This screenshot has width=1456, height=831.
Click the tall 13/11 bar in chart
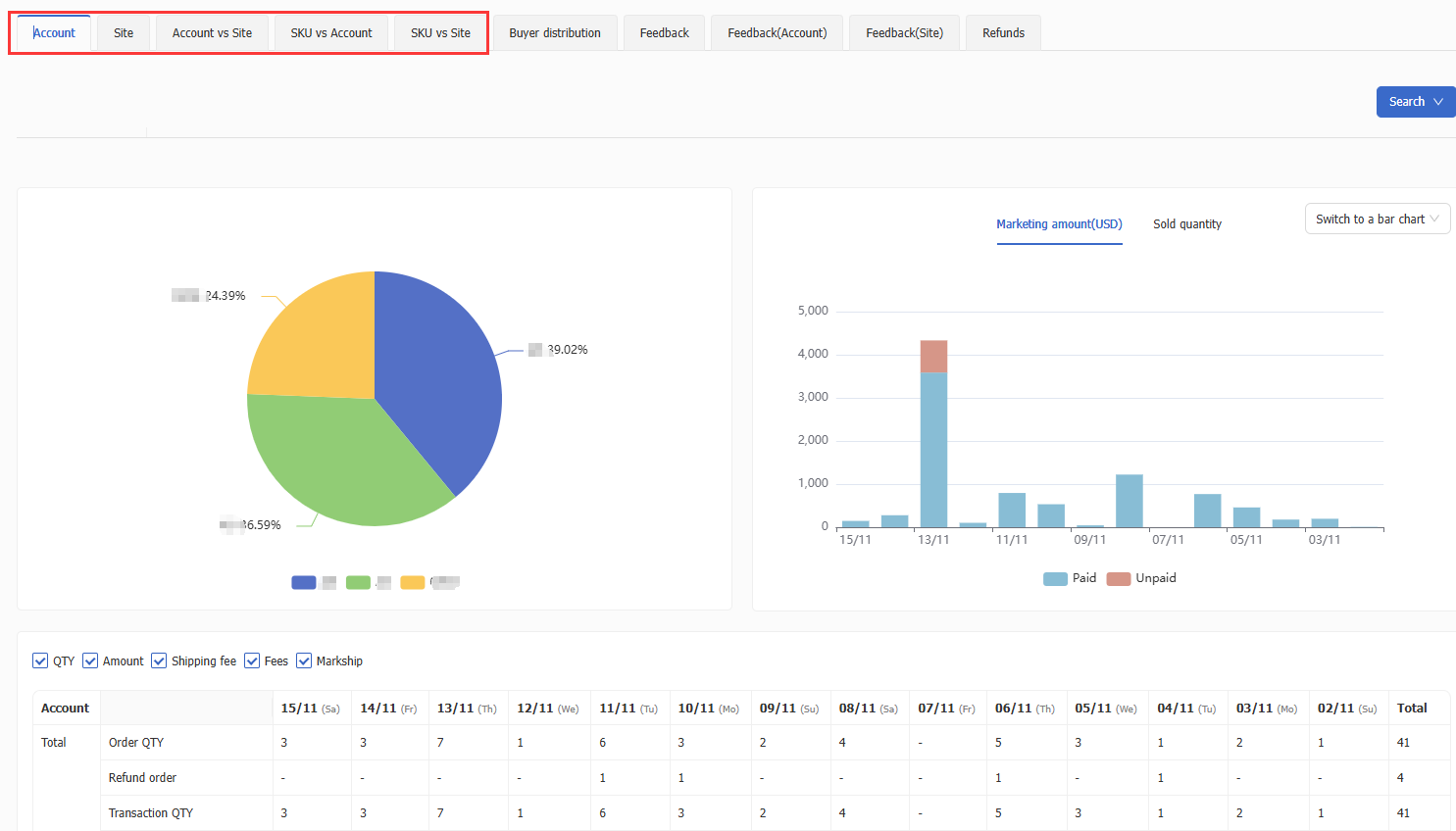point(933,449)
